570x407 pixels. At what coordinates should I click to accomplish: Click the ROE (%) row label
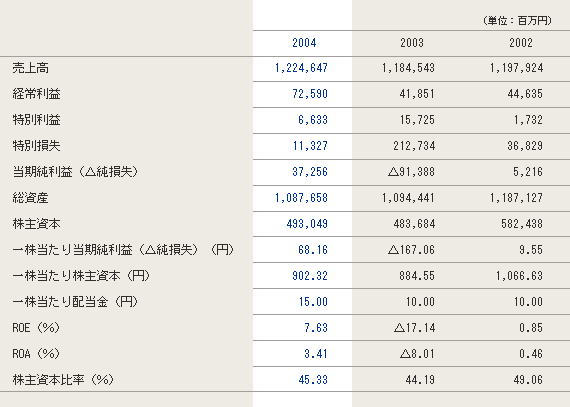(x=36, y=328)
